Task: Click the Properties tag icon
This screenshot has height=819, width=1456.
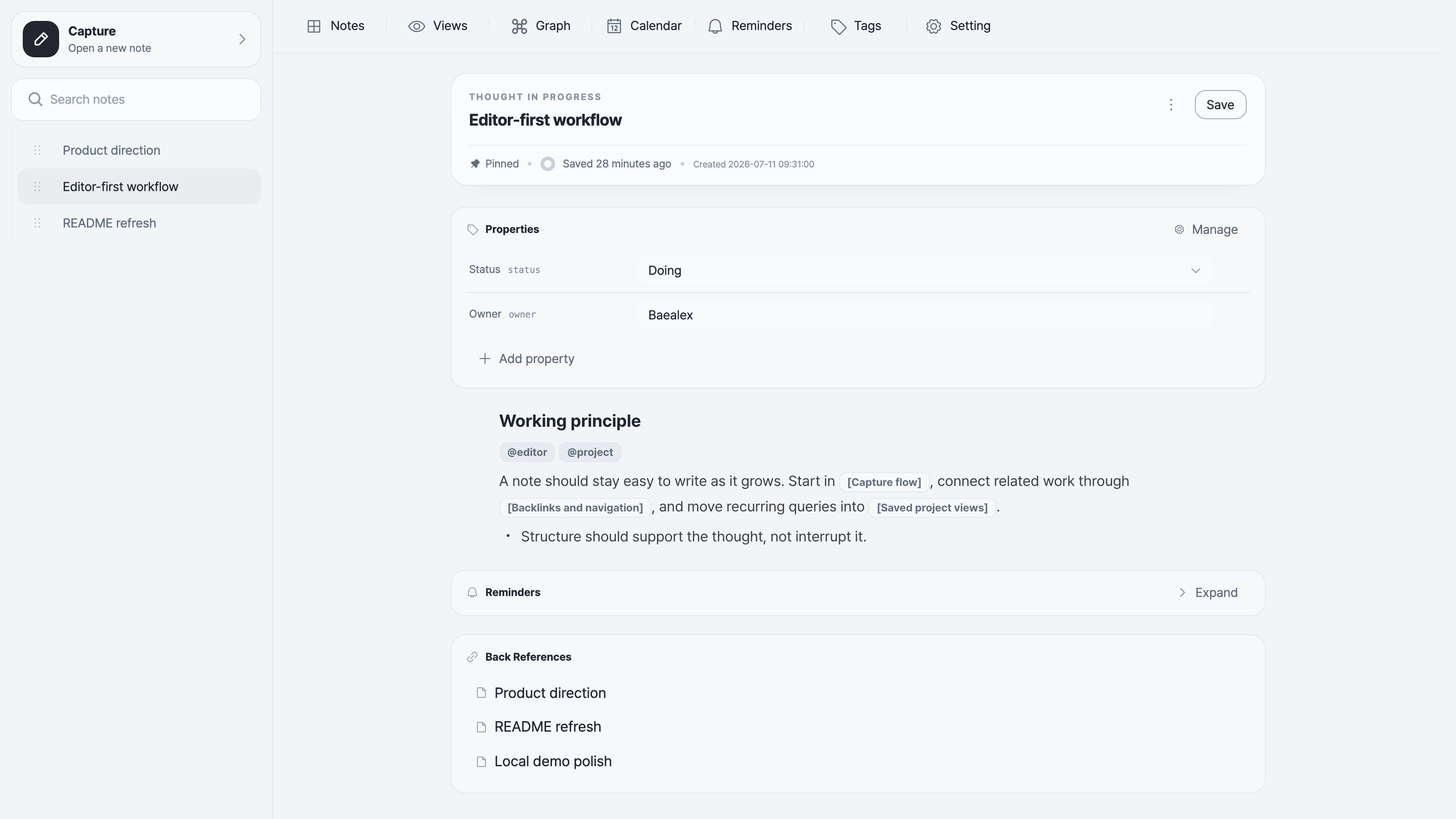Action: (x=473, y=229)
